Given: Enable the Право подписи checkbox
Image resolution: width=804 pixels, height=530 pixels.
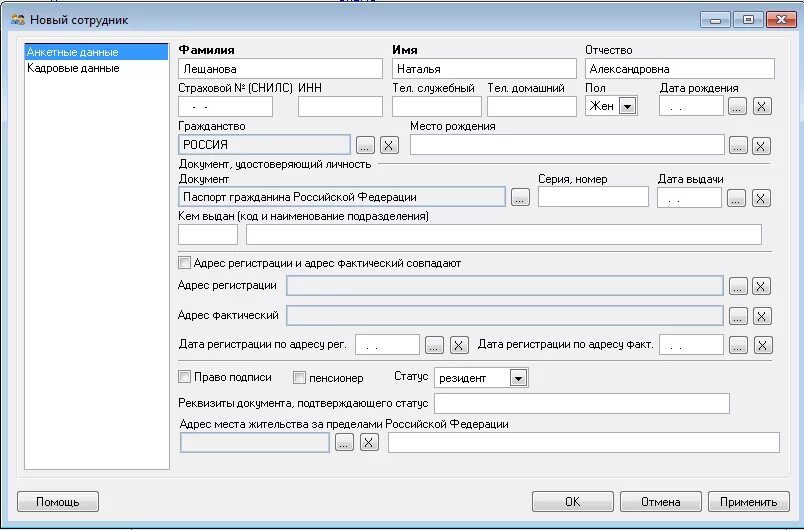Looking at the screenshot, I should coord(184,377).
